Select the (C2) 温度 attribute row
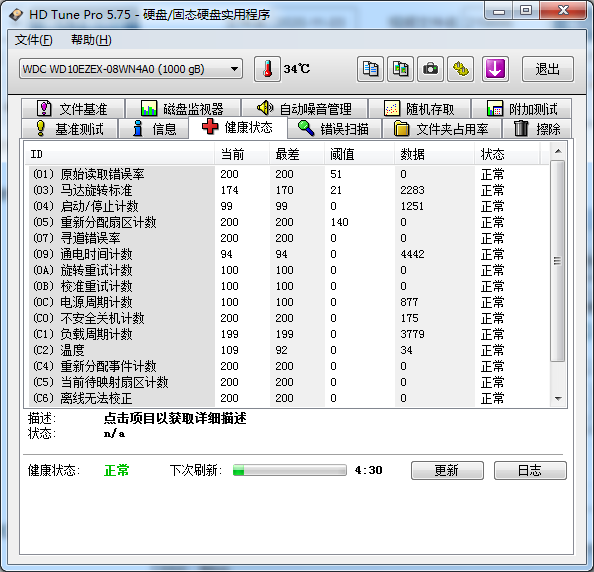594x572 pixels. coord(287,350)
